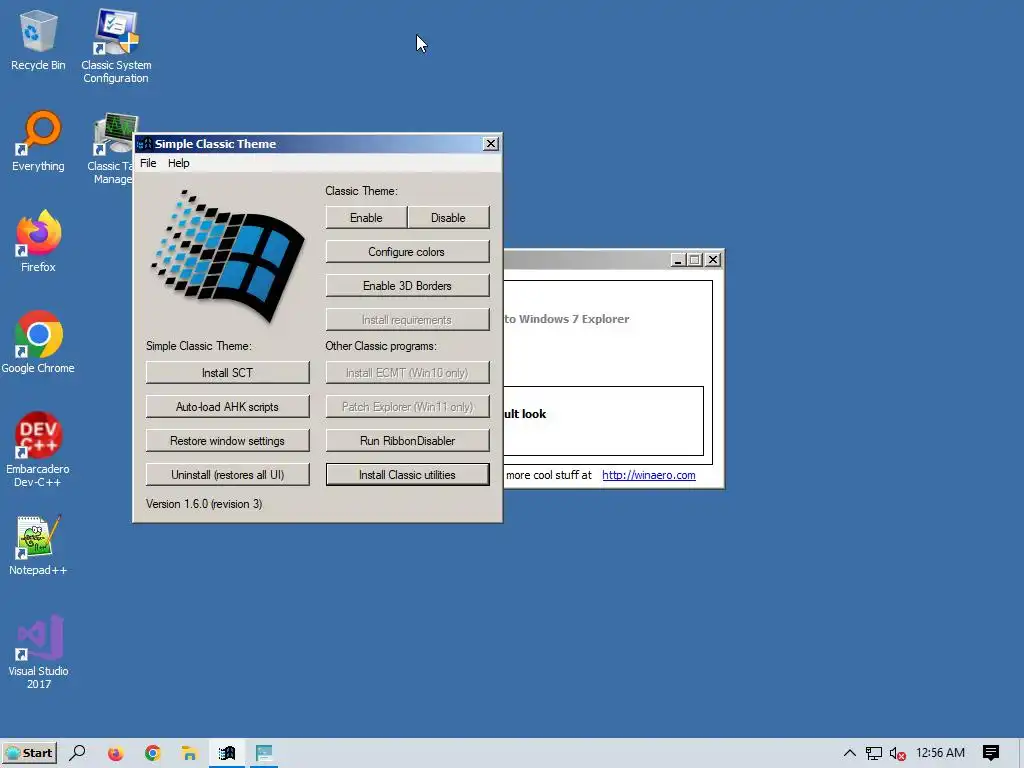The image size is (1024, 768).
Task: Click Install Classic utilities button
Action: click(407, 474)
